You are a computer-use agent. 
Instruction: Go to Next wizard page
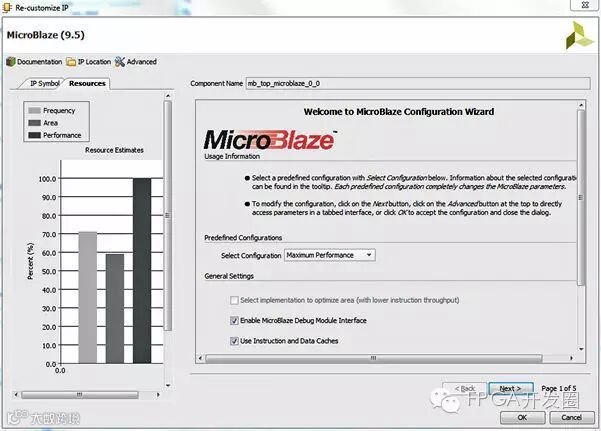(511, 388)
